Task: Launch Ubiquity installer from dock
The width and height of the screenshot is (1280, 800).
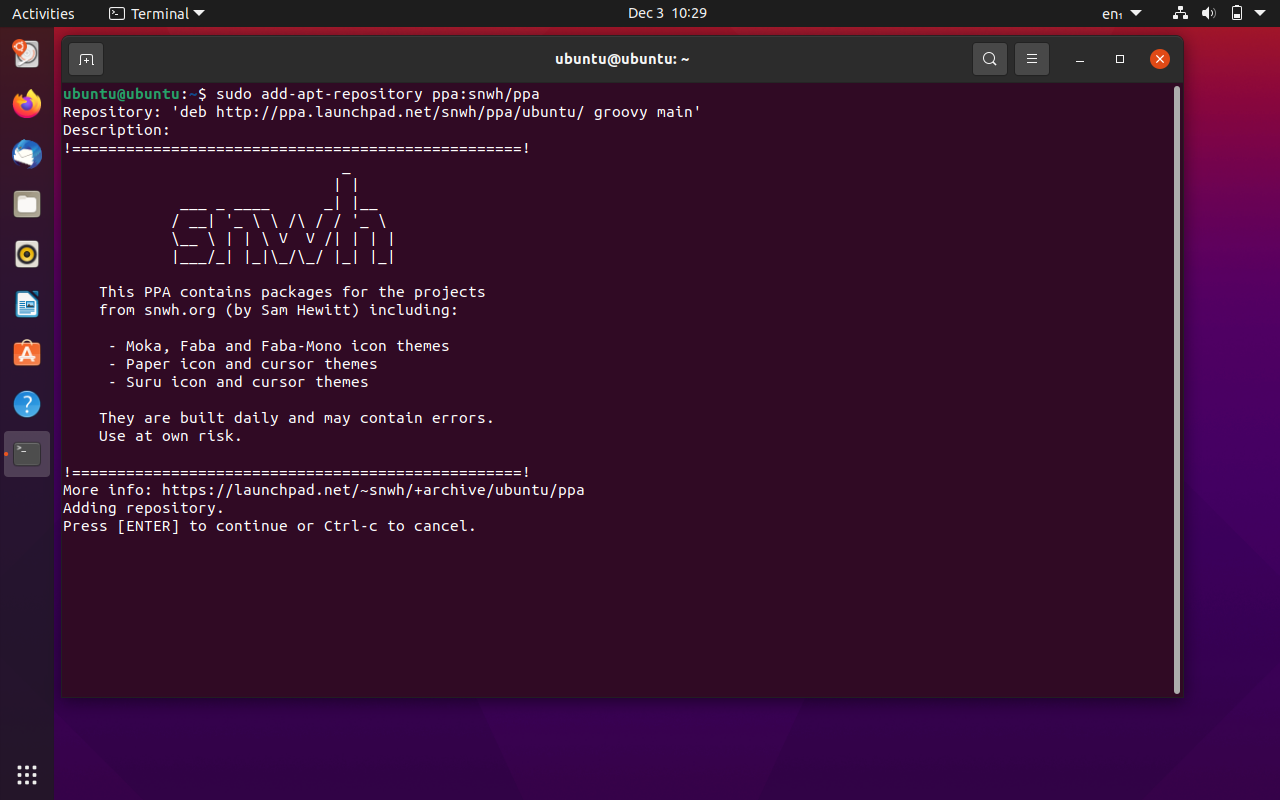Action: click(27, 53)
